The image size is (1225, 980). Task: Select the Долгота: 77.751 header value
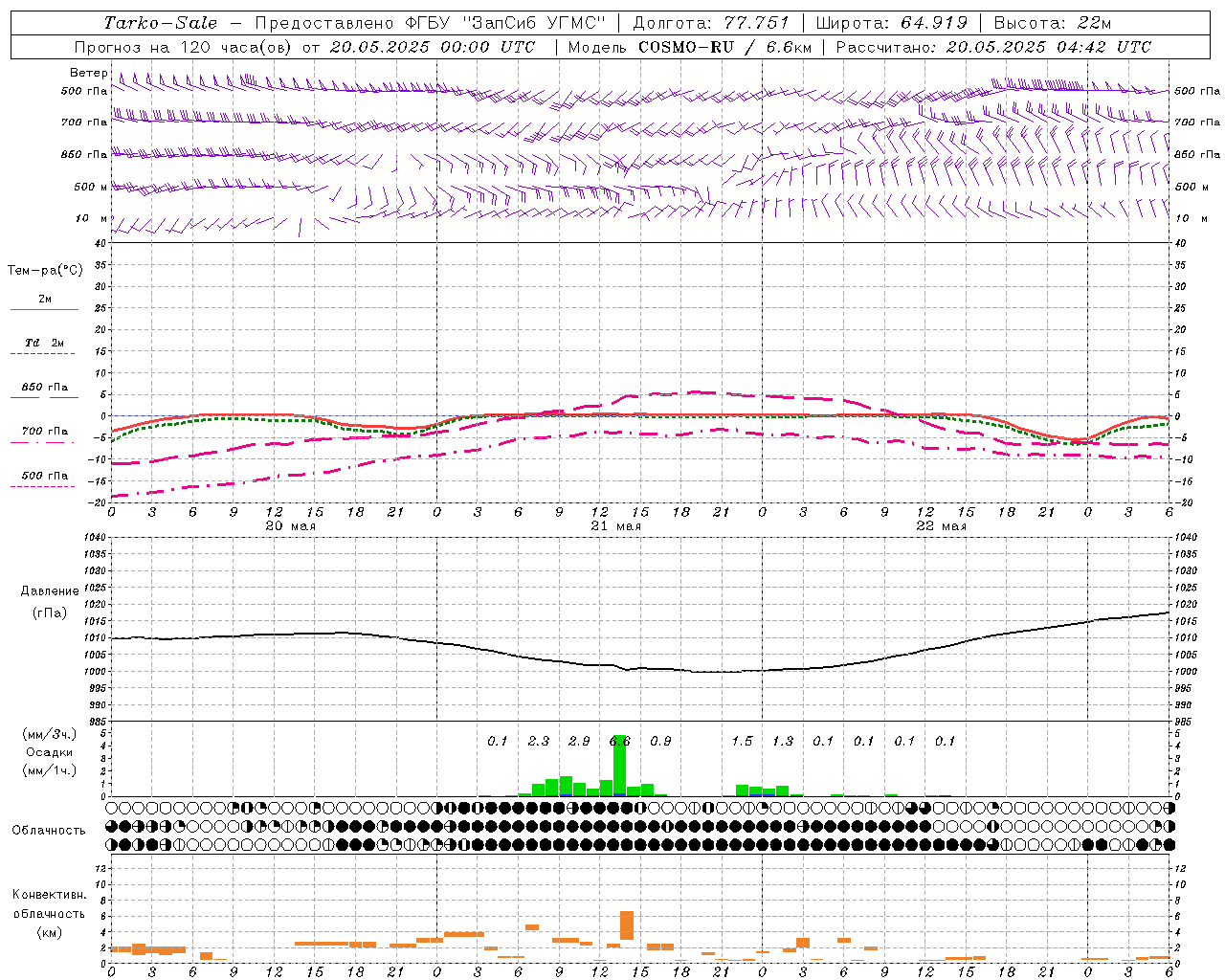[x=711, y=23]
